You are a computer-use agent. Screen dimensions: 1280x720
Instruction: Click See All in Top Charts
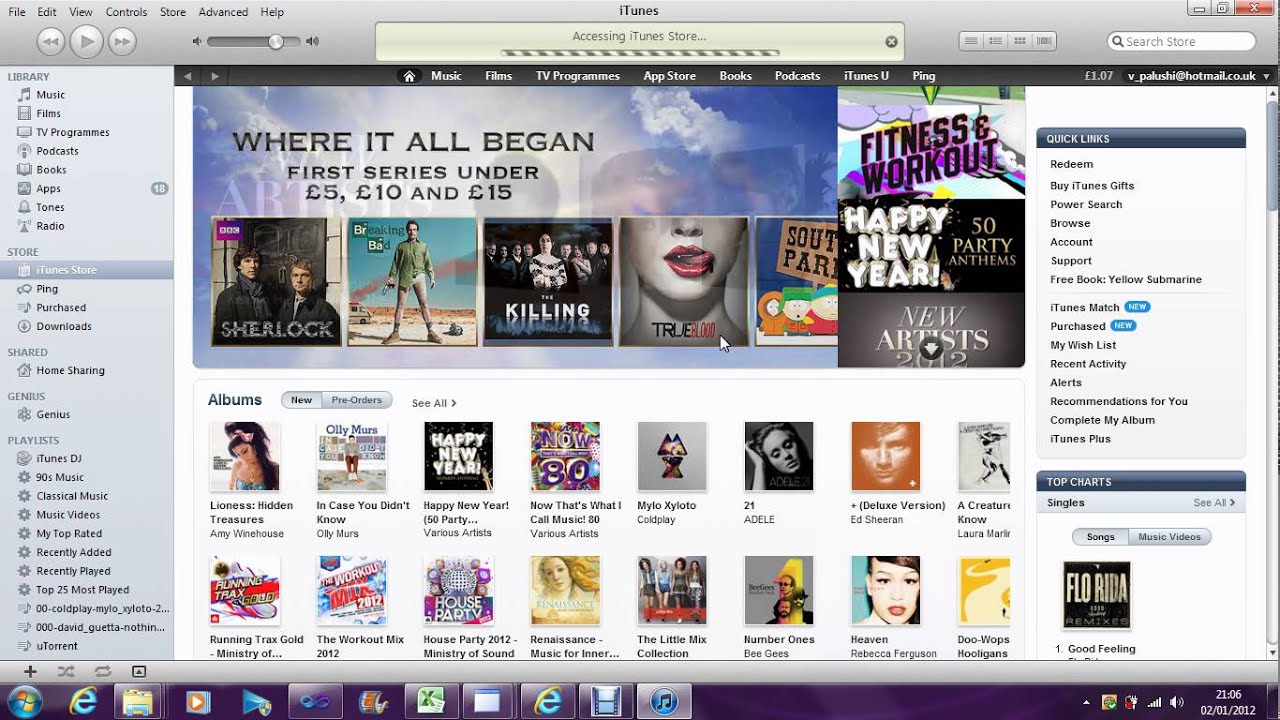1214,503
